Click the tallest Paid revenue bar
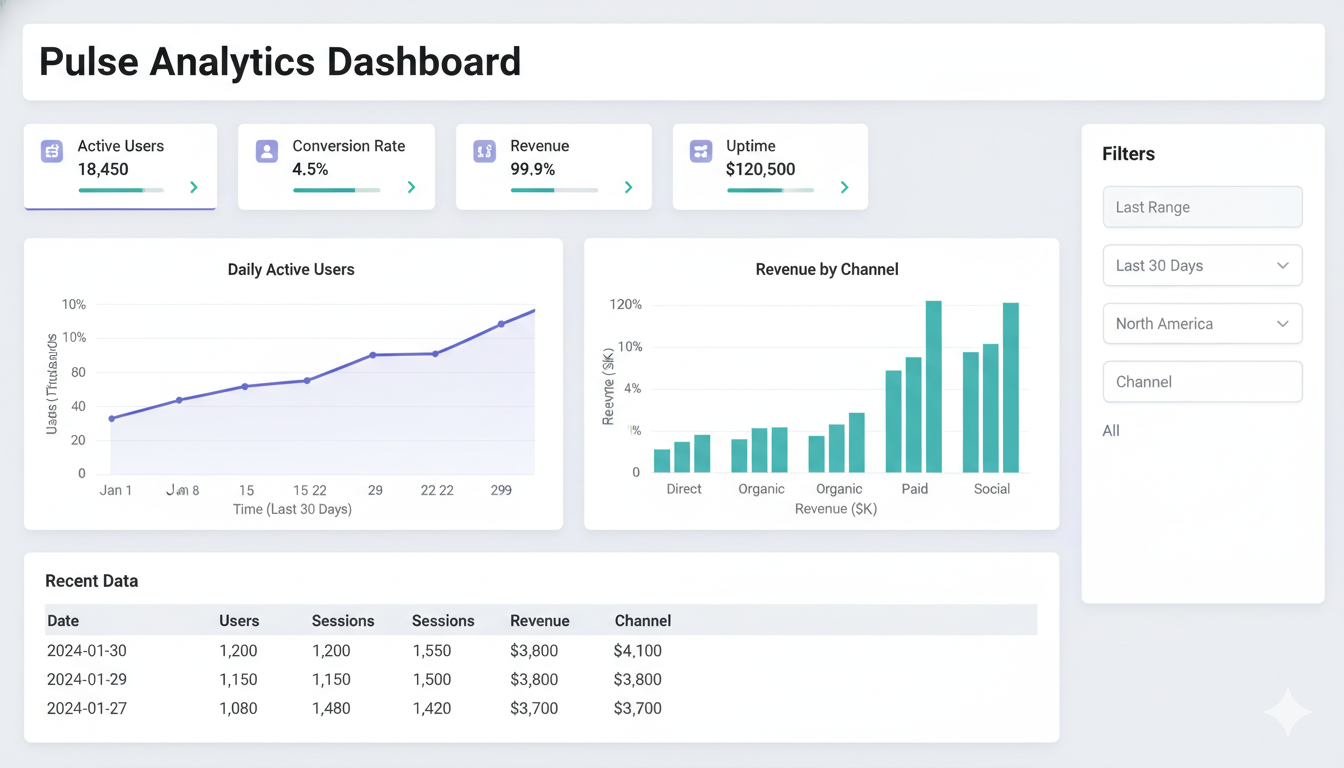Screen dimensions: 1344x768 click(x=934, y=387)
